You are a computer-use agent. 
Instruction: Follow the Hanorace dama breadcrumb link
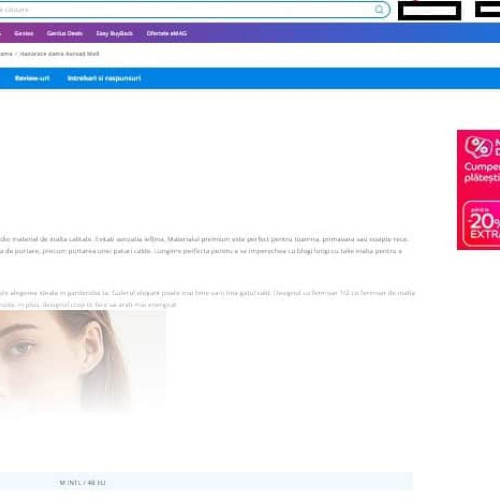[x=59, y=54]
